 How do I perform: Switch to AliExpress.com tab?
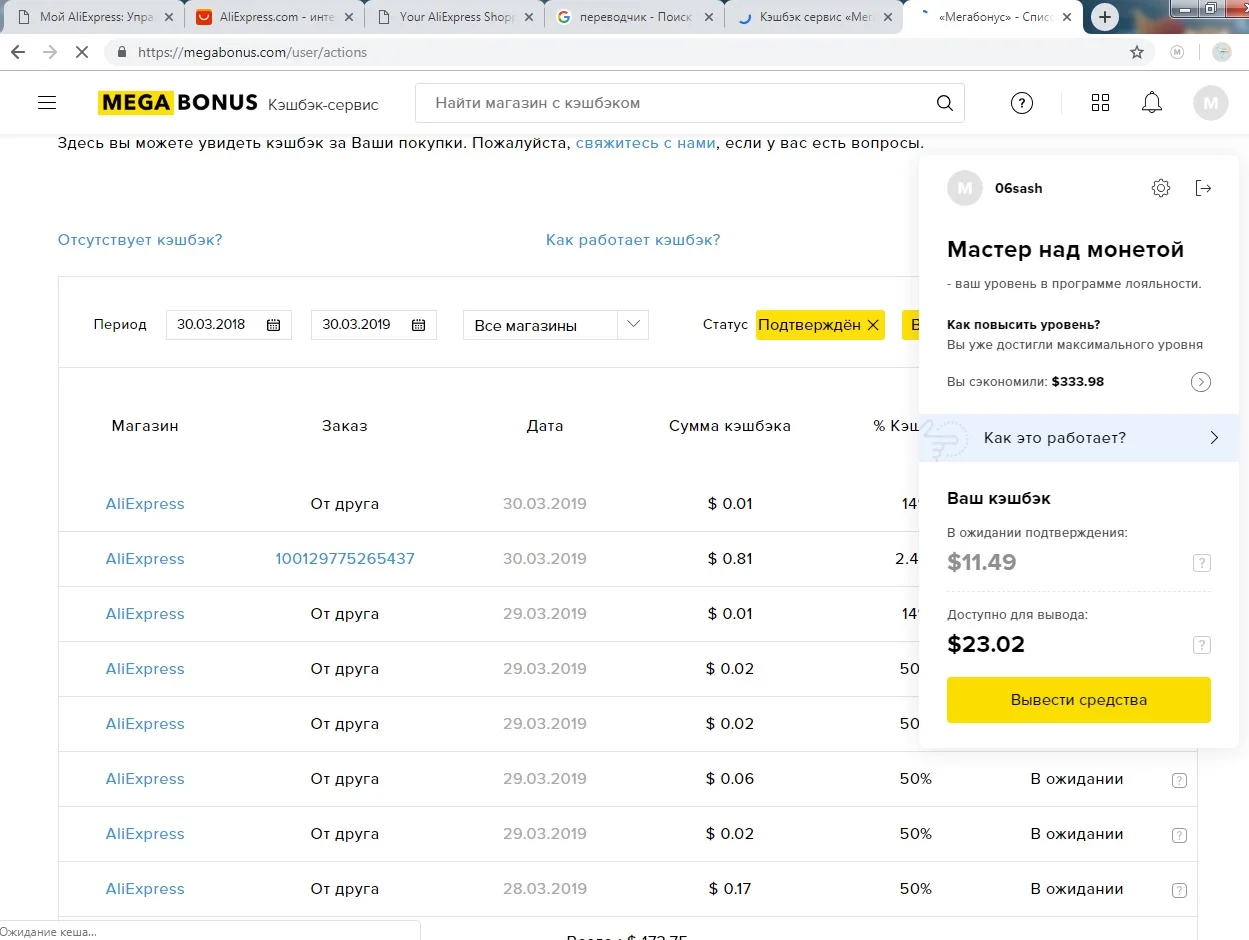273,17
